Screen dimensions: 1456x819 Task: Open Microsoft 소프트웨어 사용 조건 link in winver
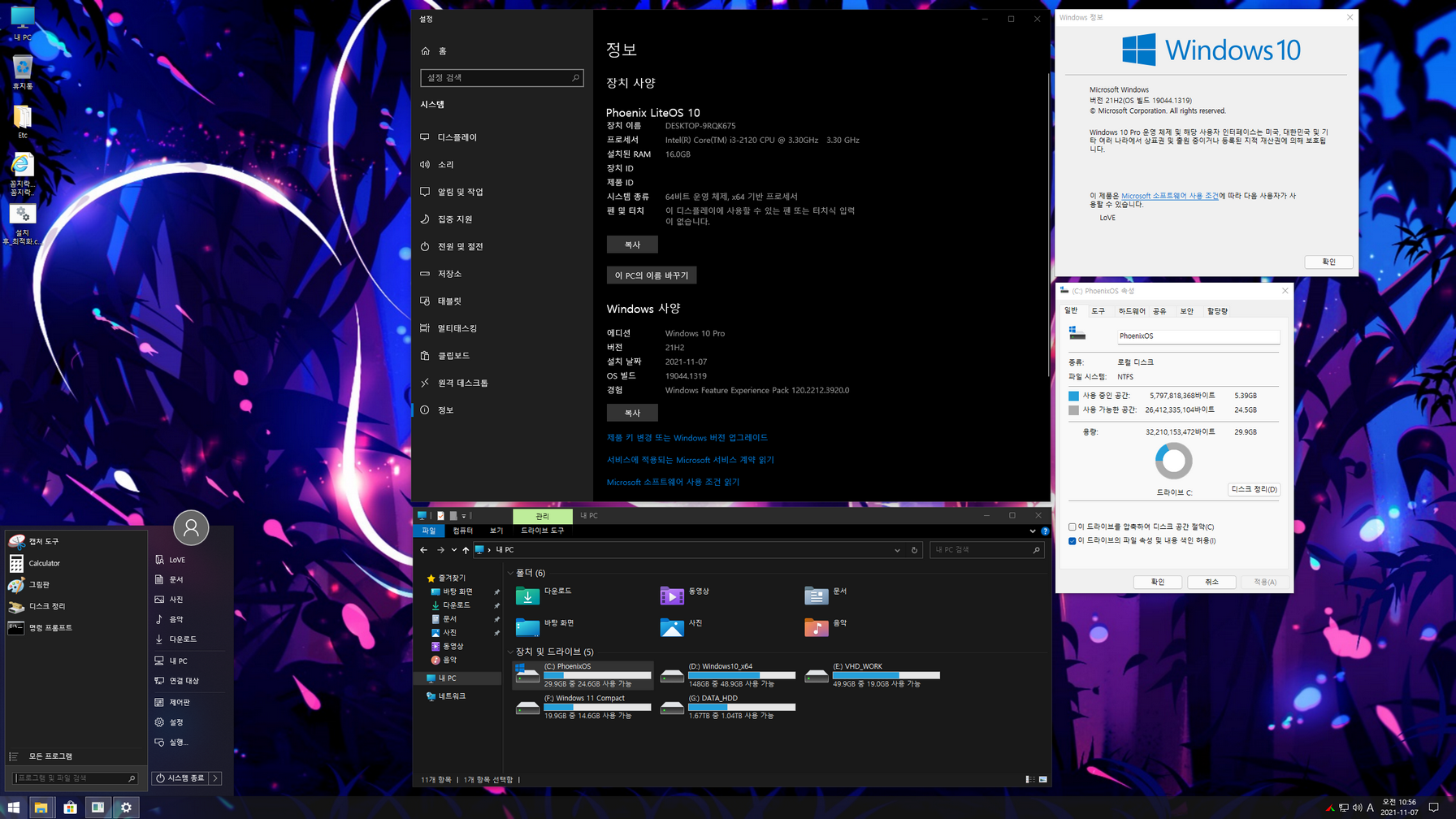click(x=1169, y=196)
